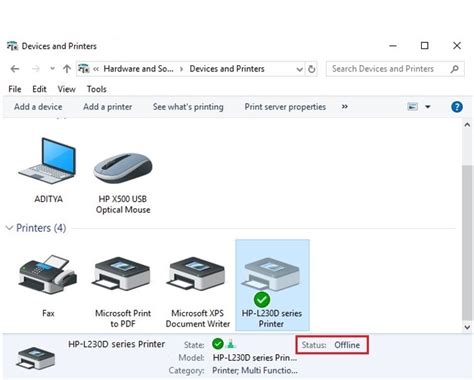Click the scrollbar down arrow
474x380 pixels.
[467, 327]
